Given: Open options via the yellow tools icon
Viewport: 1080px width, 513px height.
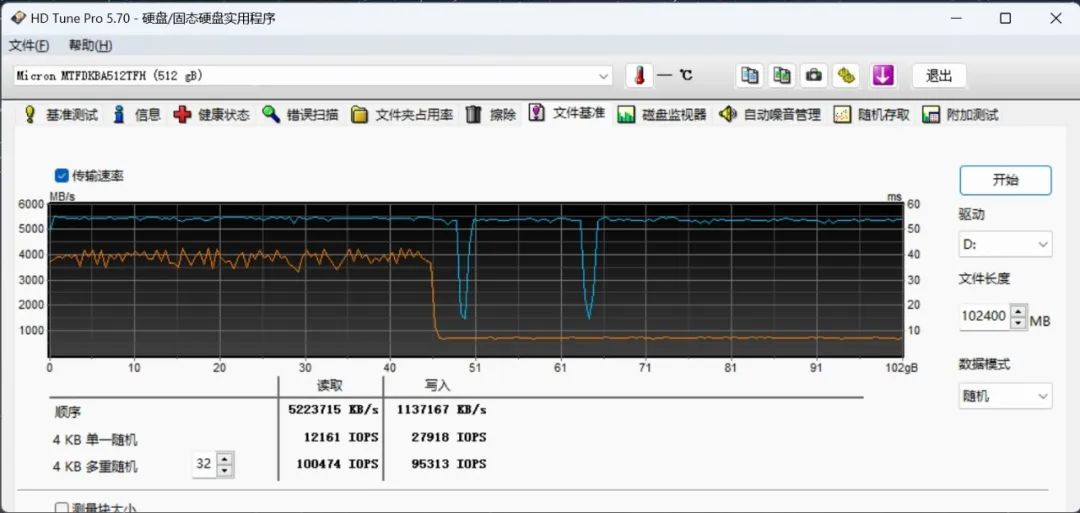Looking at the screenshot, I should tap(847, 76).
